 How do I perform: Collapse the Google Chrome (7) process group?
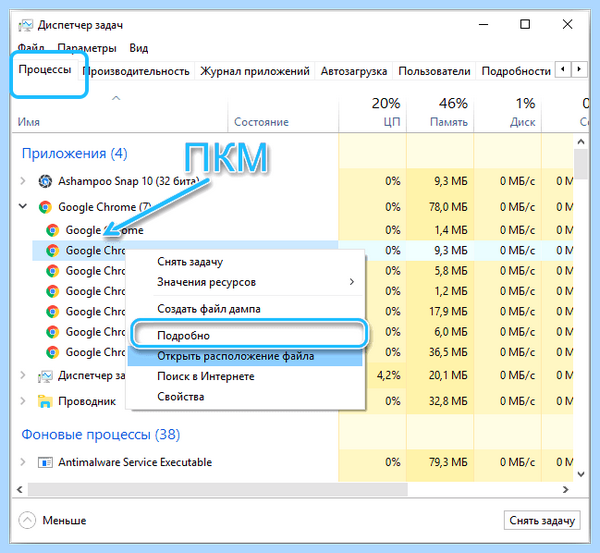point(23,207)
